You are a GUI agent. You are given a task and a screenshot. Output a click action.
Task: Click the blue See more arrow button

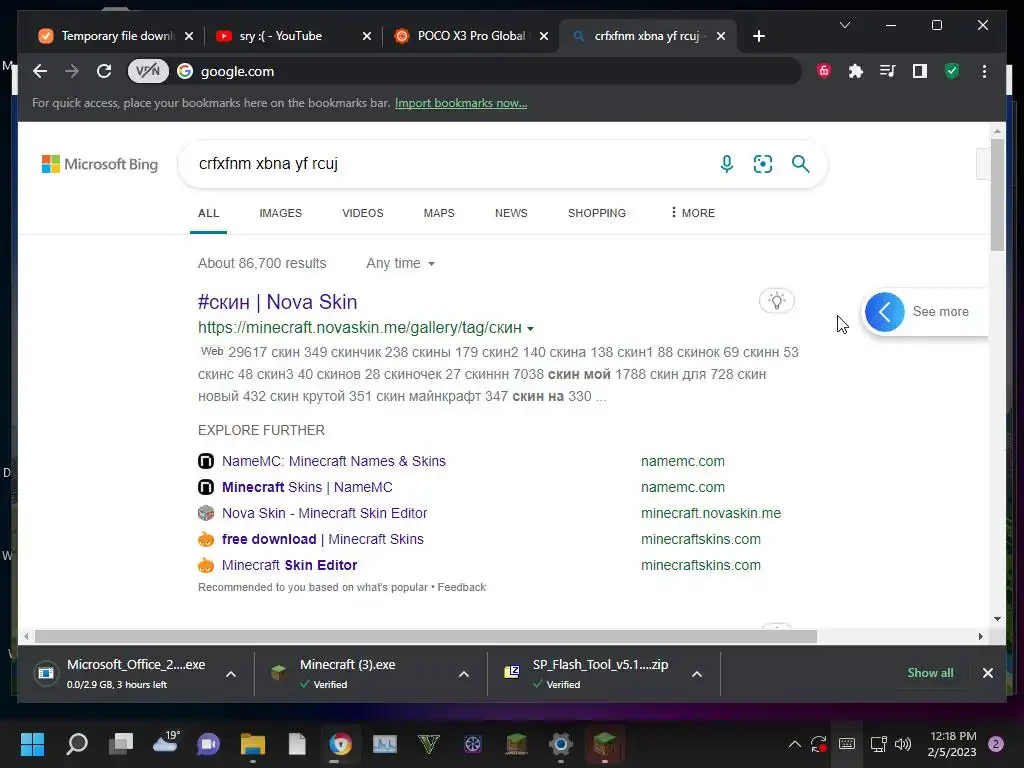click(884, 312)
